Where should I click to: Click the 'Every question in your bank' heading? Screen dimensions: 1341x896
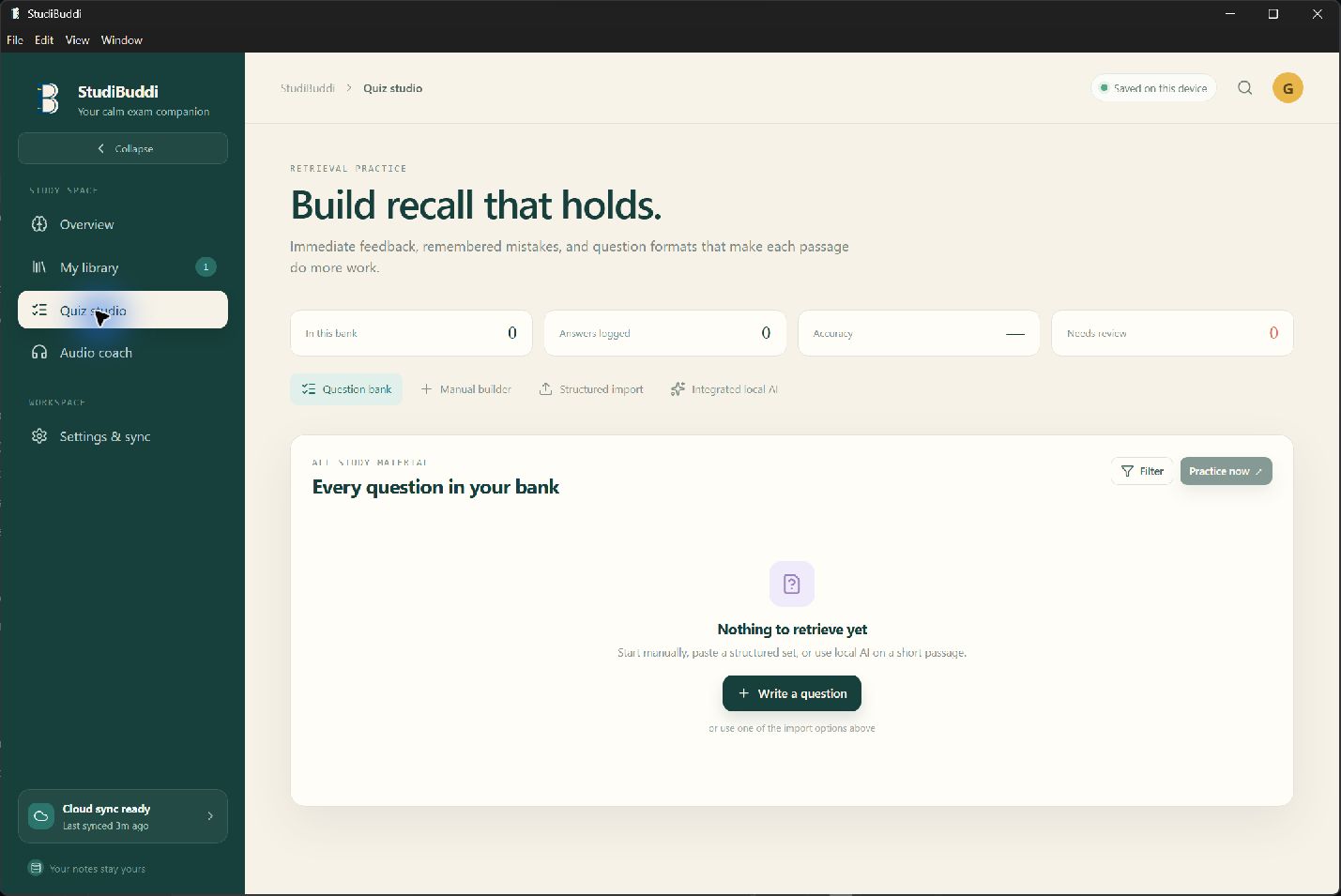pyautogui.click(x=435, y=487)
